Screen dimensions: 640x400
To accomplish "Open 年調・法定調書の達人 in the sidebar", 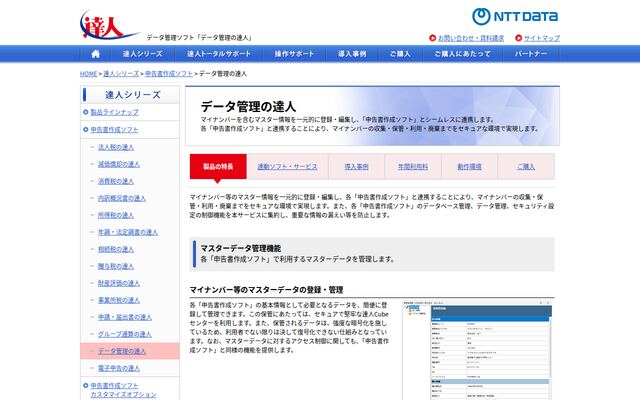I will [x=128, y=232].
